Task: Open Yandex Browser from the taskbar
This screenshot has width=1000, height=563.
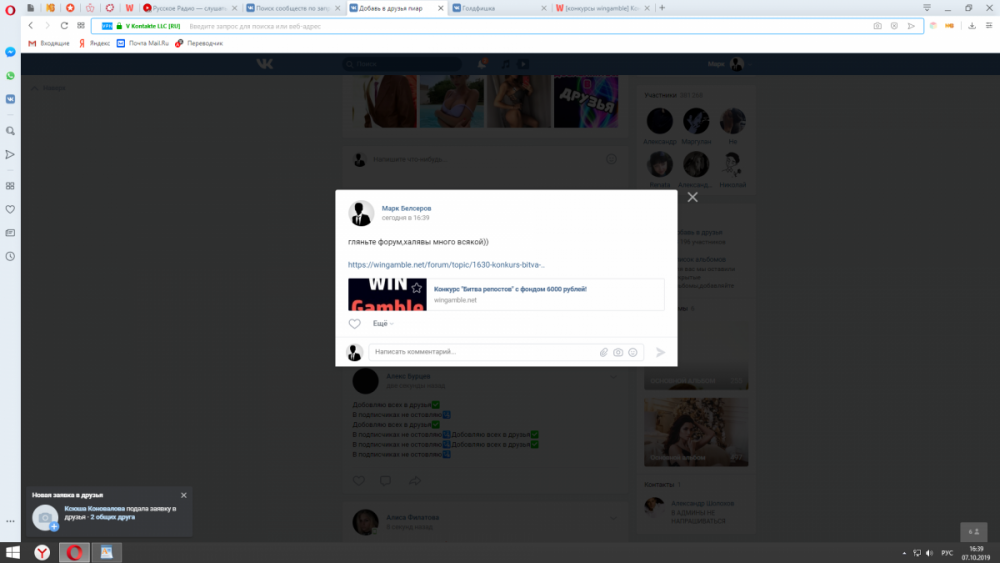Action: 42,552
